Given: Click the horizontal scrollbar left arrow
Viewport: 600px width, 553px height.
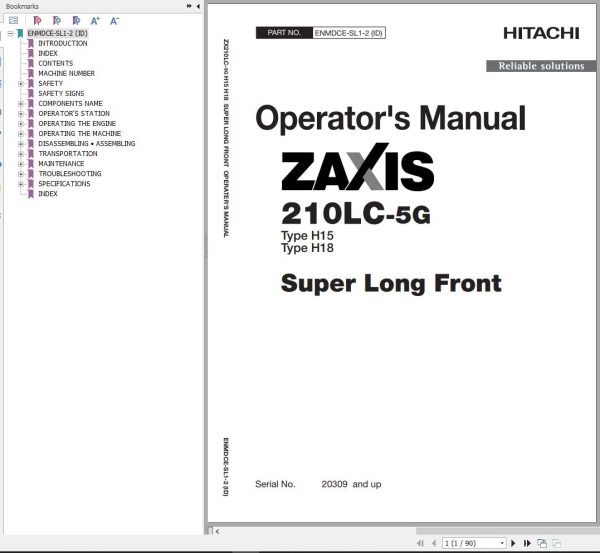Looking at the screenshot, I should 217,532.
